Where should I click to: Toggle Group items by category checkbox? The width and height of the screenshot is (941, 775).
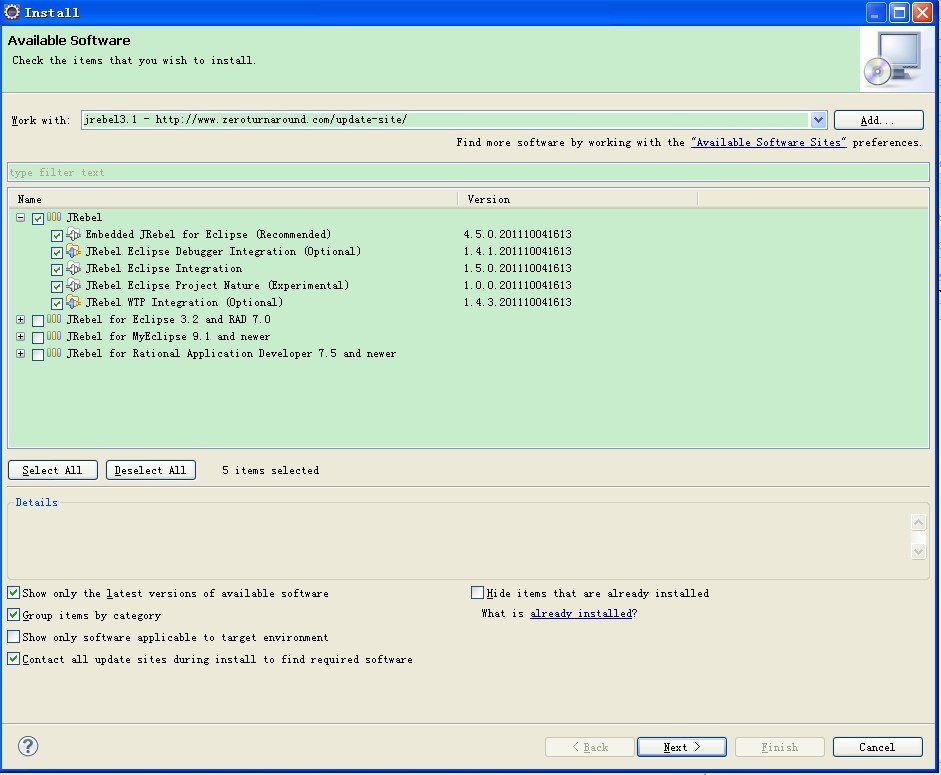pyautogui.click(x=13, y=615)
